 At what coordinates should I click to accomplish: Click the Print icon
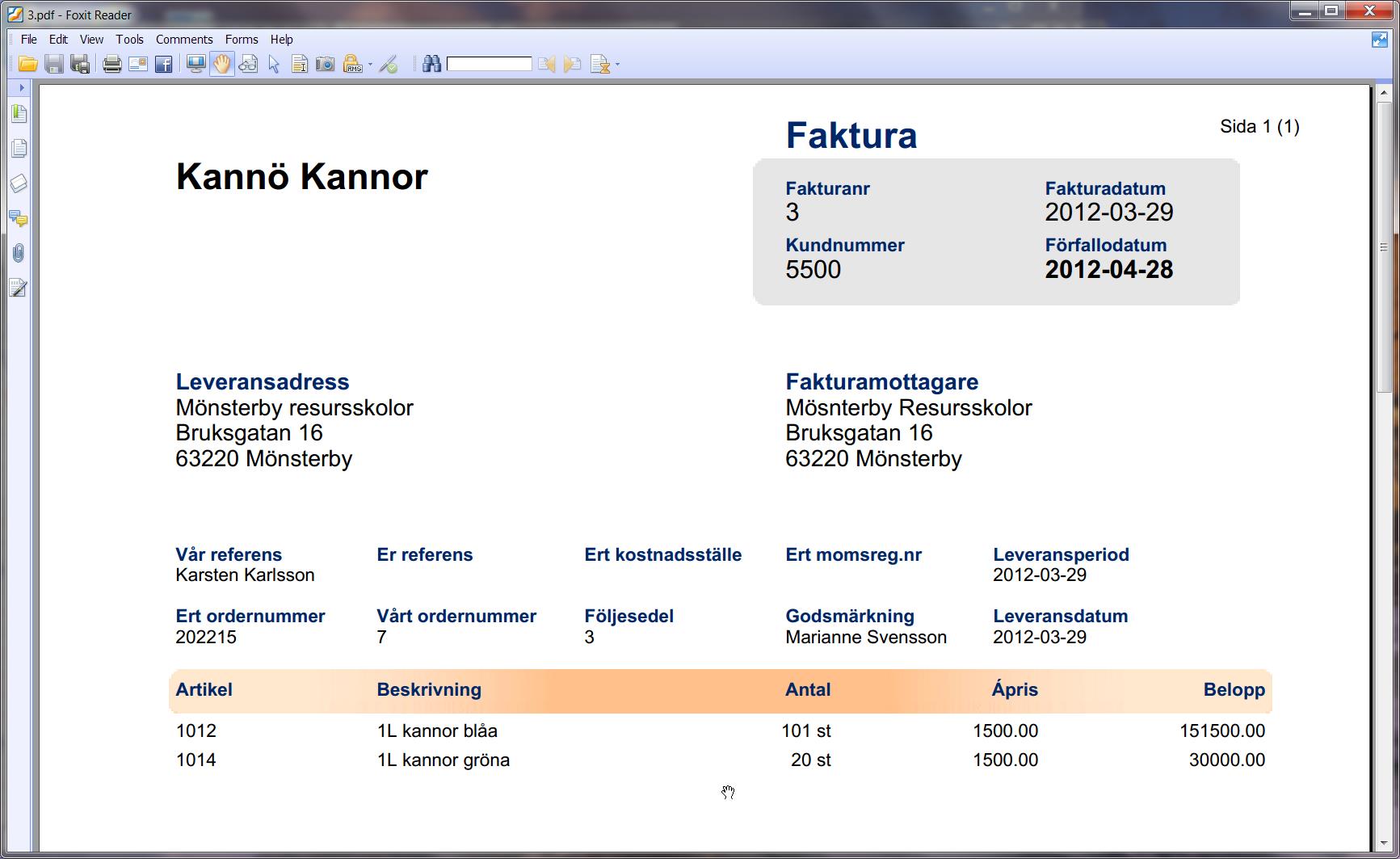112,65
